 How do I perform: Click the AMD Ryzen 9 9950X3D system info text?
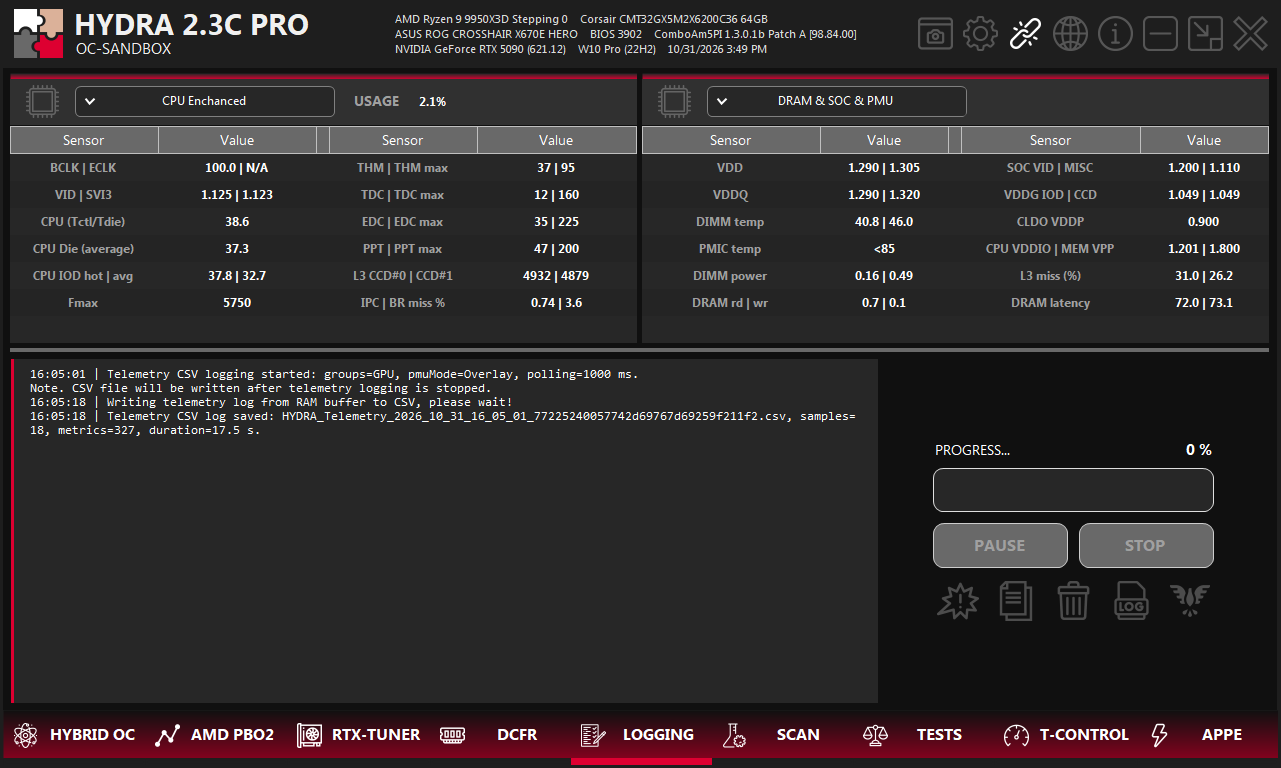coord(481,19)
